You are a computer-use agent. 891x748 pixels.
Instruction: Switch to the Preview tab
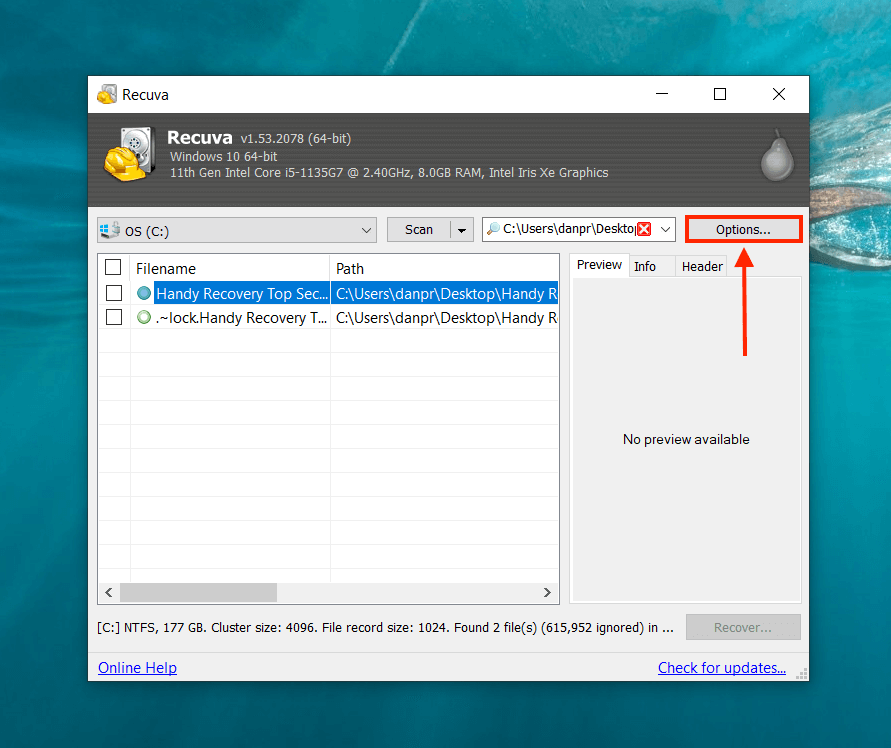(x=599, y=265)
